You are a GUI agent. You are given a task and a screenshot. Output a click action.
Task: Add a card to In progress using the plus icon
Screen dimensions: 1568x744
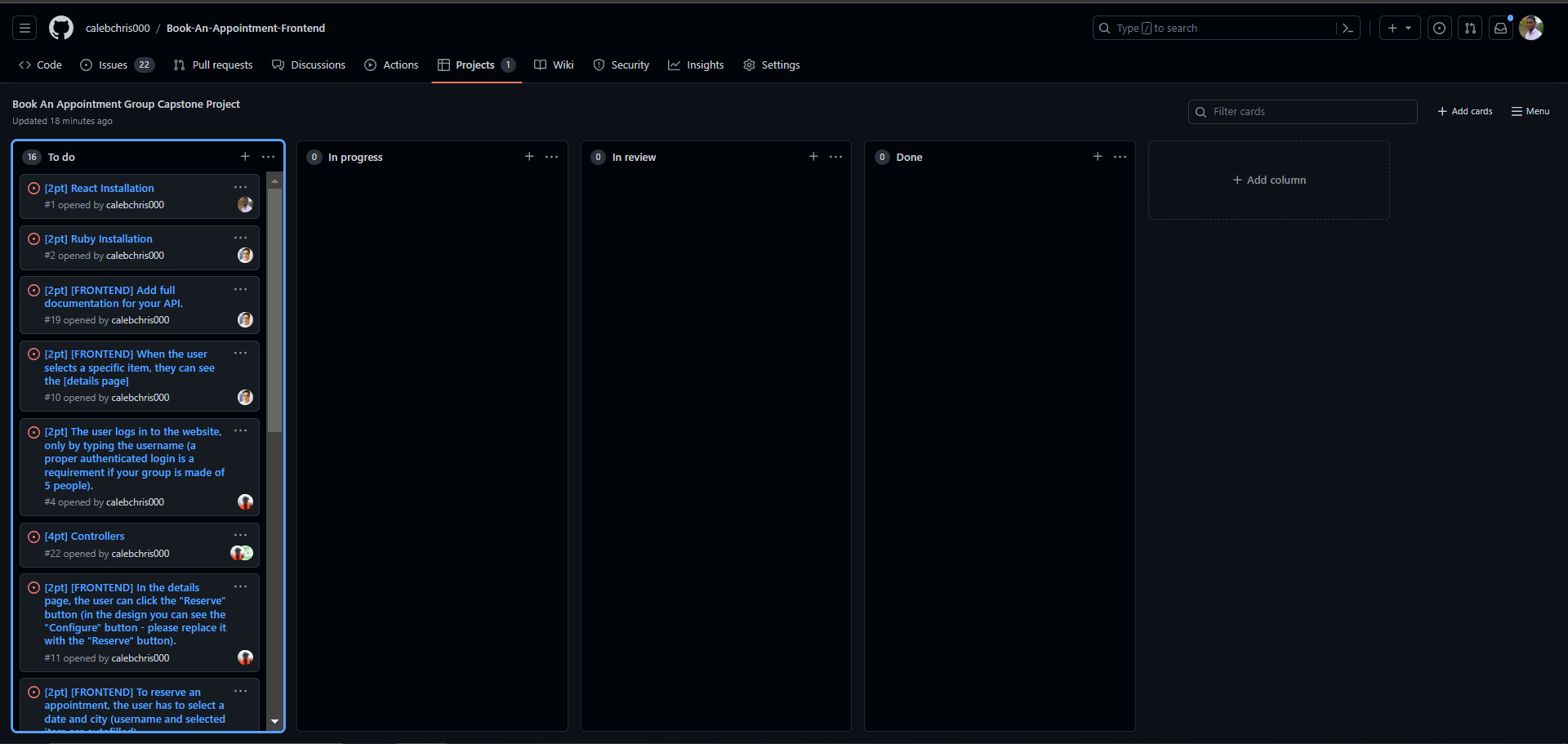pyautogui.click(x=529, y=156)
